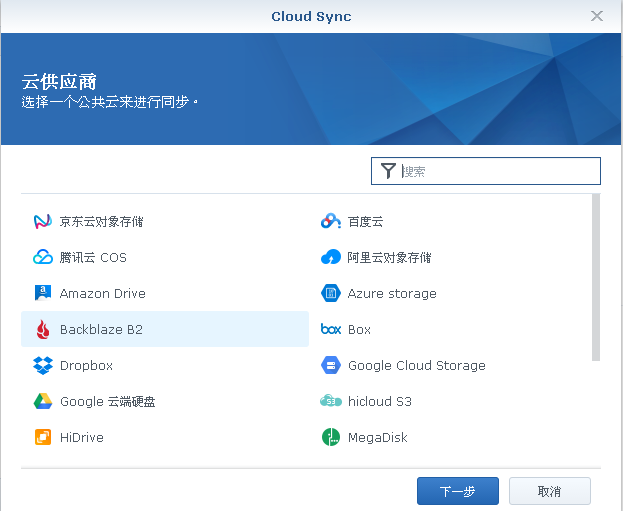Select 腾讯云 COS label
Image resolution: width=623 pixels, height=511 pixels.
93,257
